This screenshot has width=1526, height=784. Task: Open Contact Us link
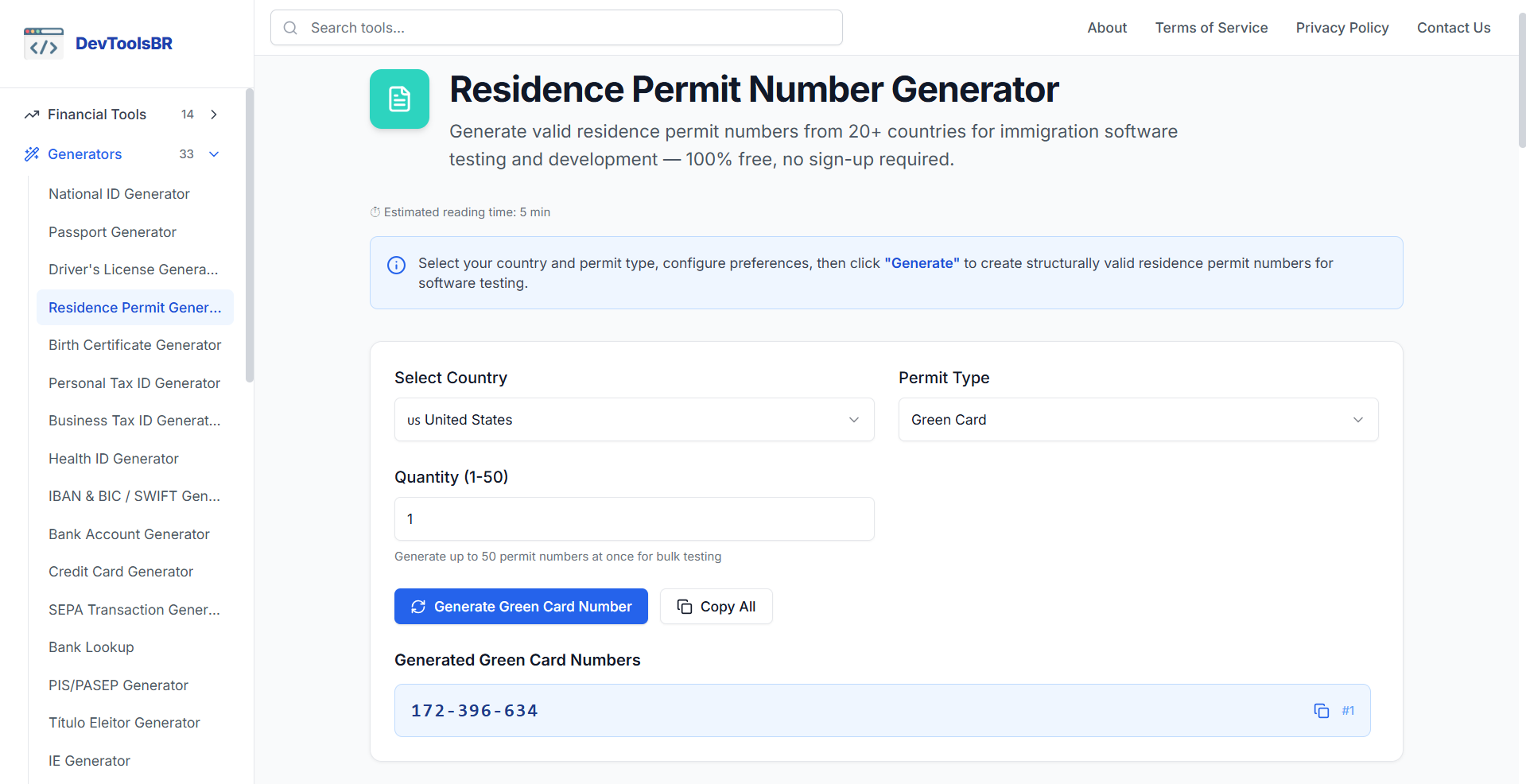[x=1453, y=28]
